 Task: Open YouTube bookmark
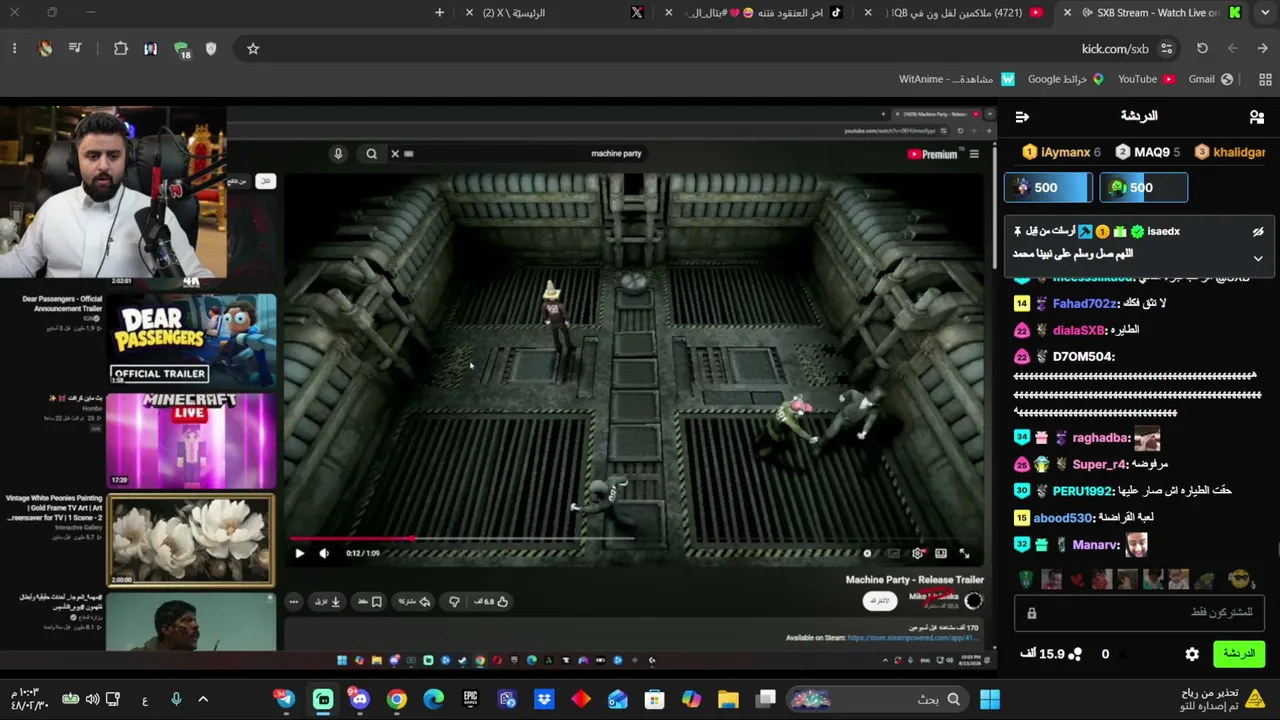[1146, 79]
